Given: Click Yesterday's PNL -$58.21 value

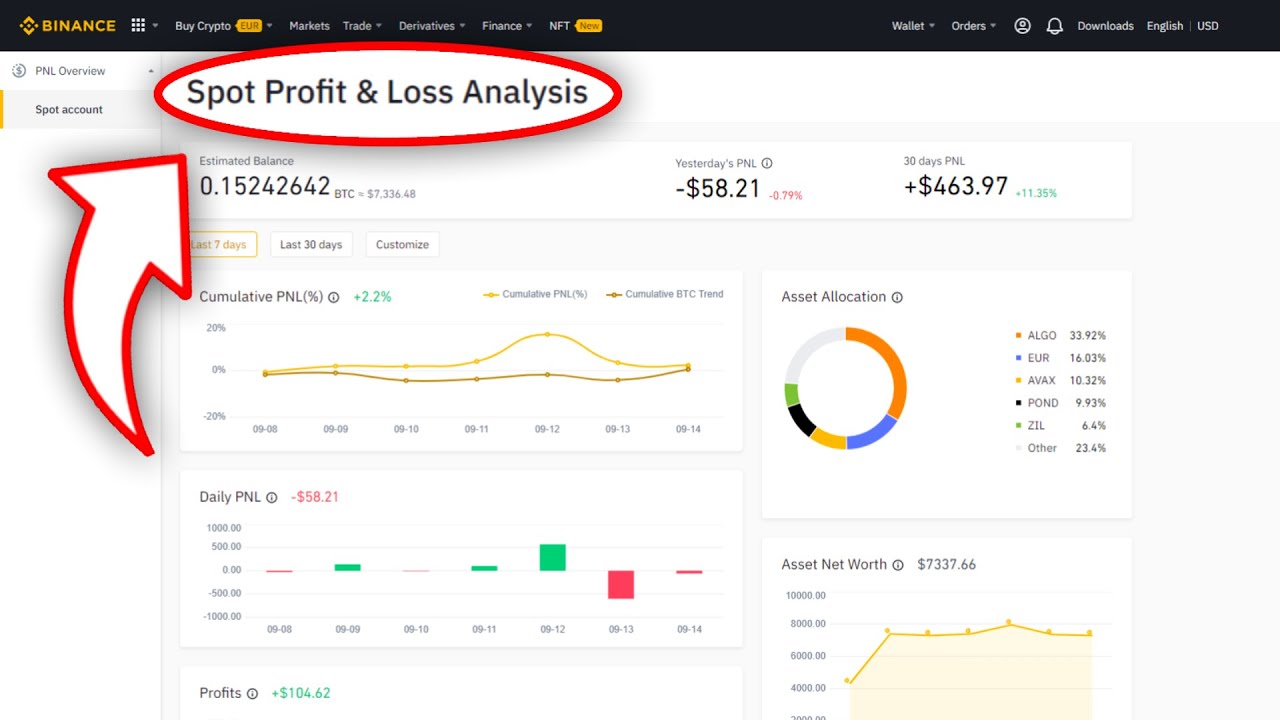Looking at the screenshot, I should coord(718,188).
